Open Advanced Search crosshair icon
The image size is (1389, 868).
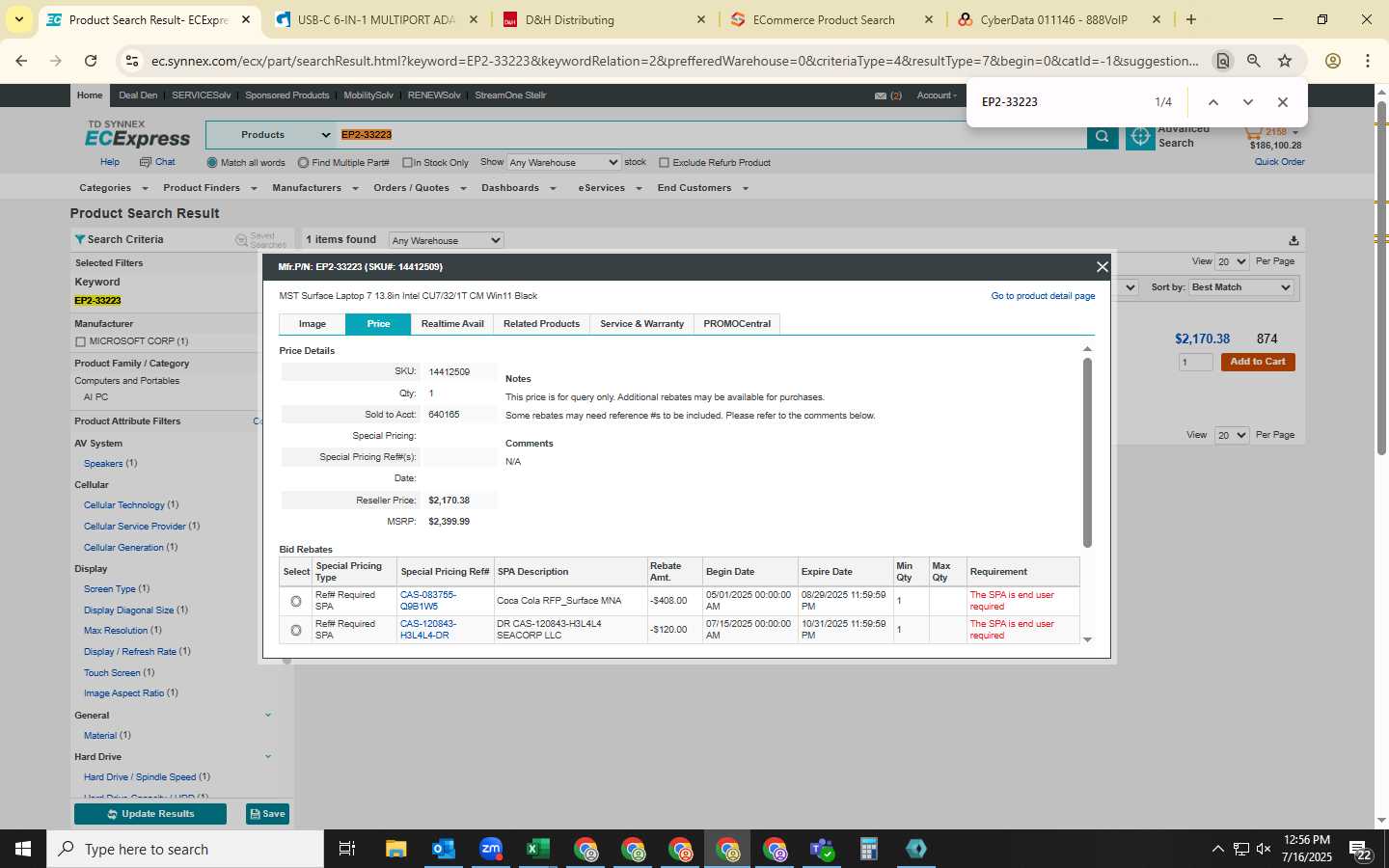pyautogui.click(x=1140, y=136)
